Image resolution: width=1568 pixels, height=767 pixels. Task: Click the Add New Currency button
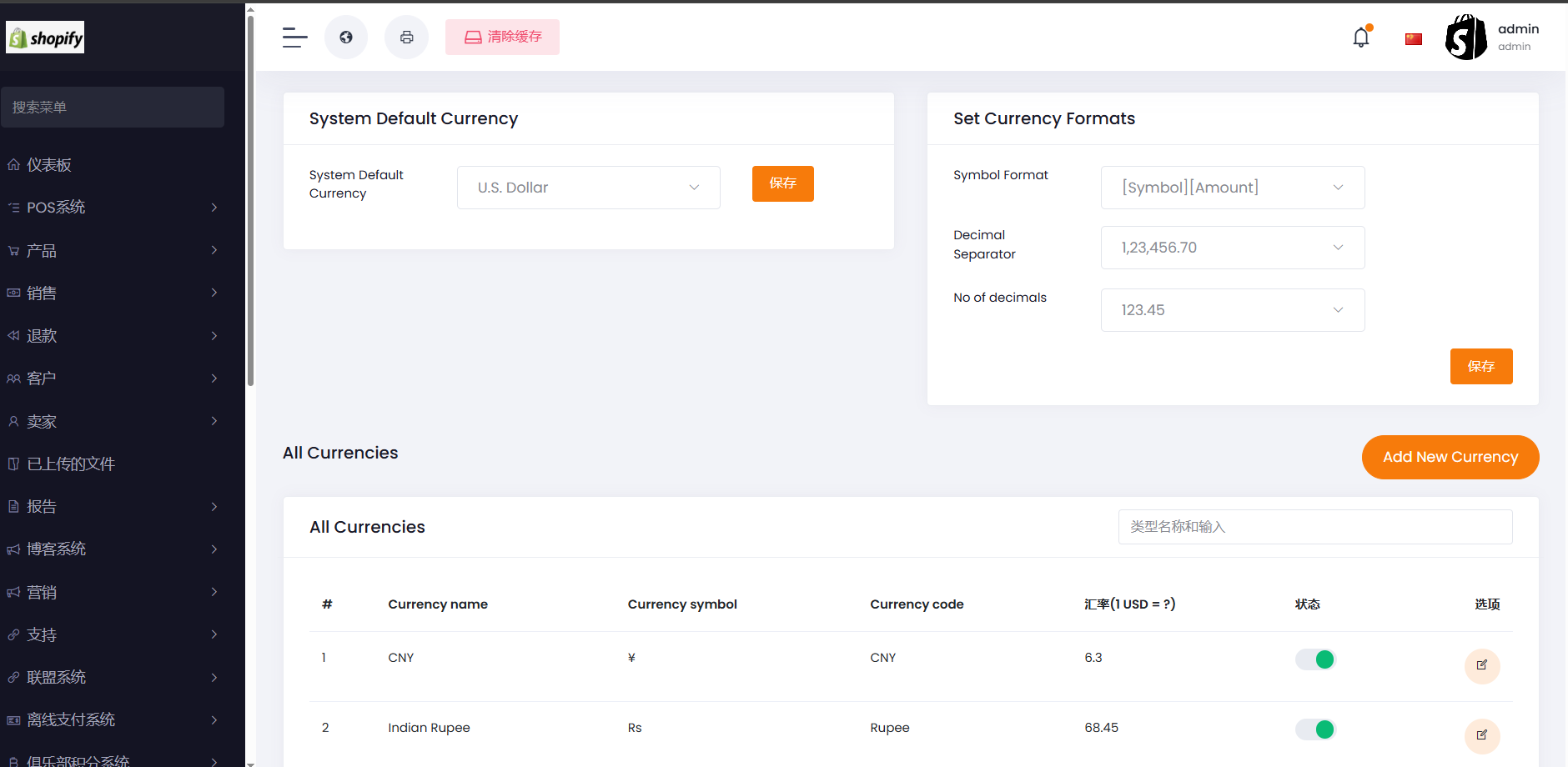click(1450, 457)
